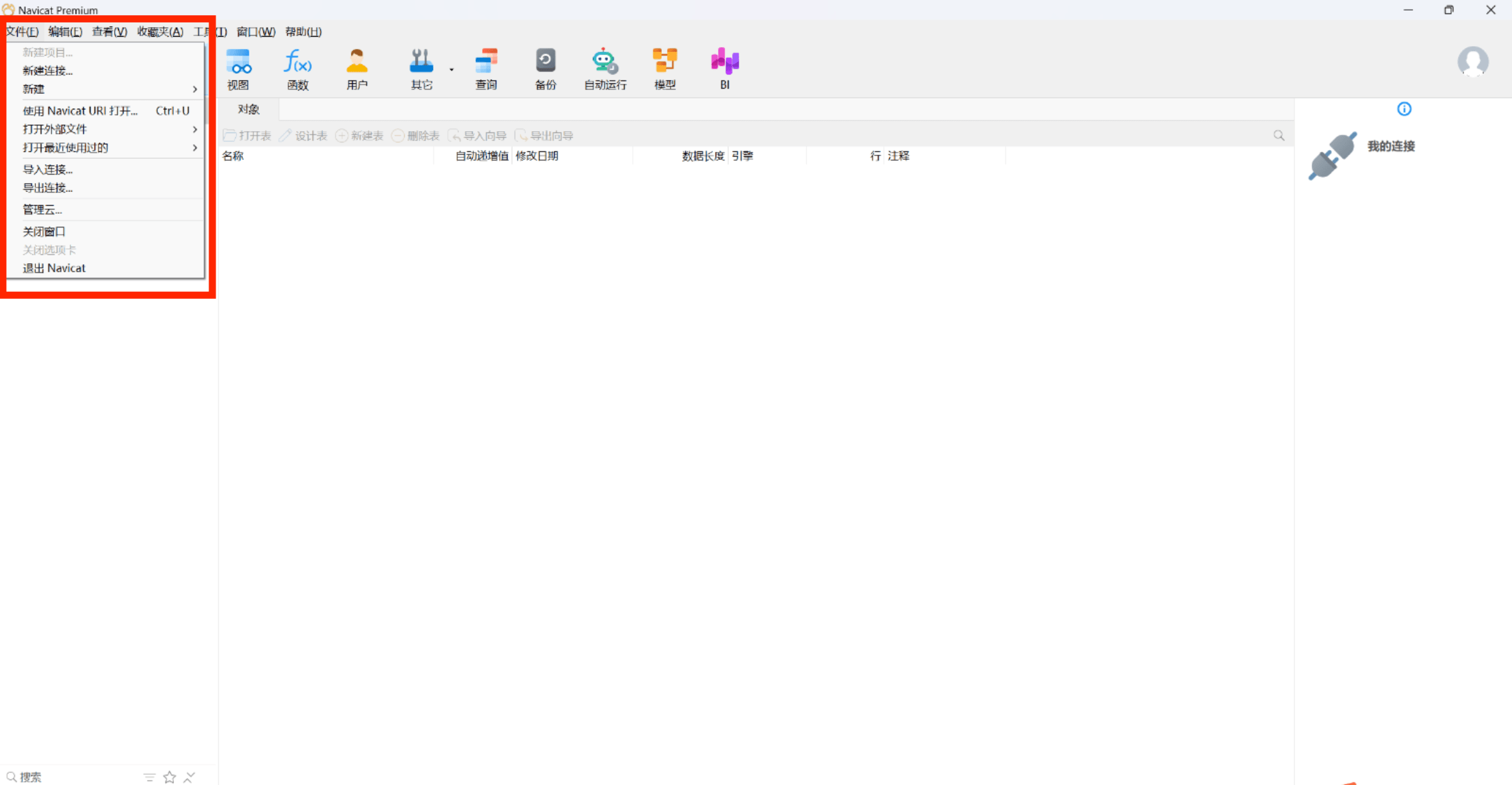Screen dimensions: 1512x785
Task: Click the 导出向导 button
Action: tap(544, 136)
